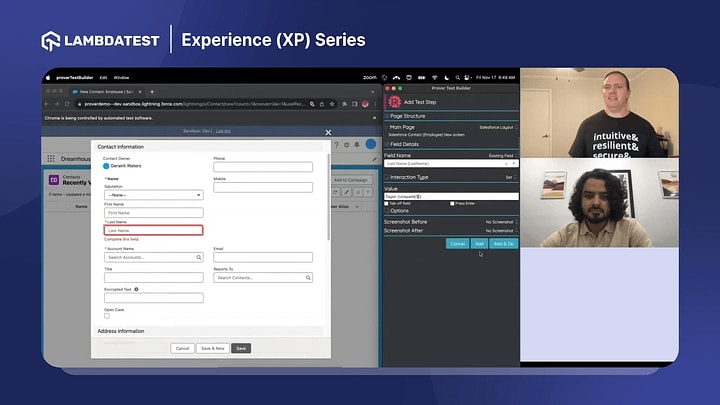The image size is (720, 405).
Task: Click the Search Contacts lookup field
Action: click(x=263, y=277)
